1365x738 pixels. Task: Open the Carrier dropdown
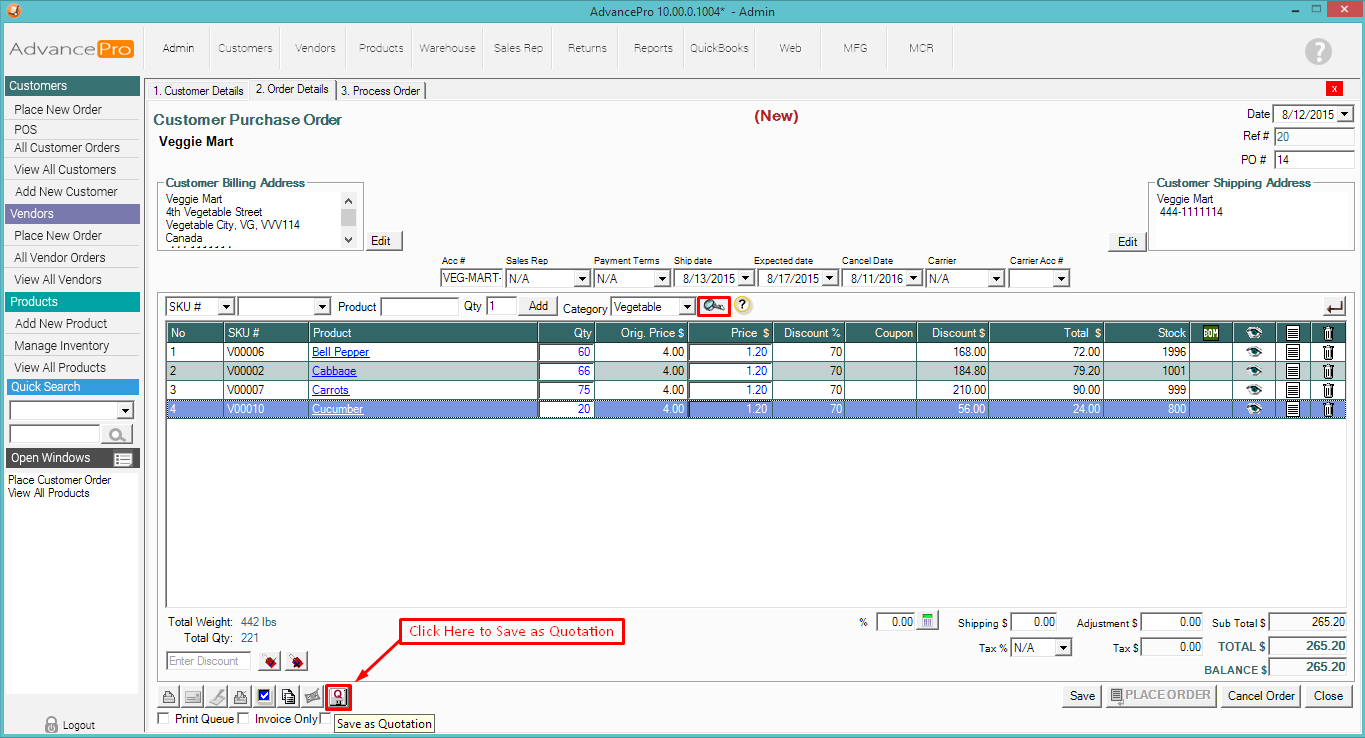point(995,279)
